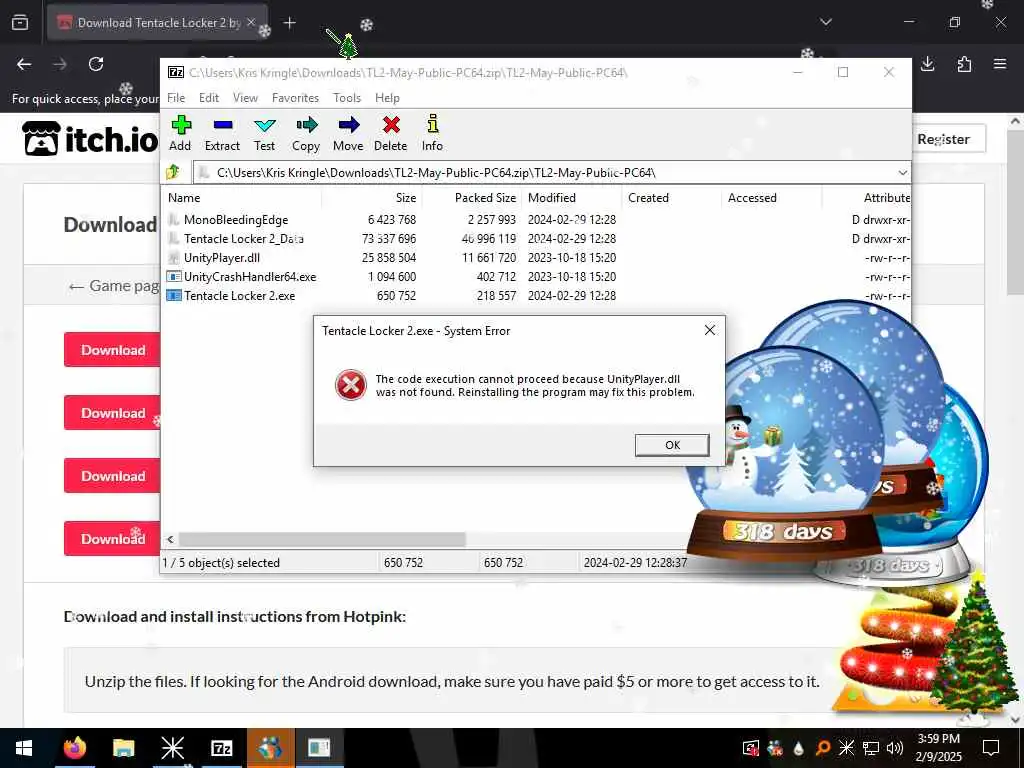Click the second Download button on itch.io
Viewport: 1024px width, 768px height.
pos(112,413)
